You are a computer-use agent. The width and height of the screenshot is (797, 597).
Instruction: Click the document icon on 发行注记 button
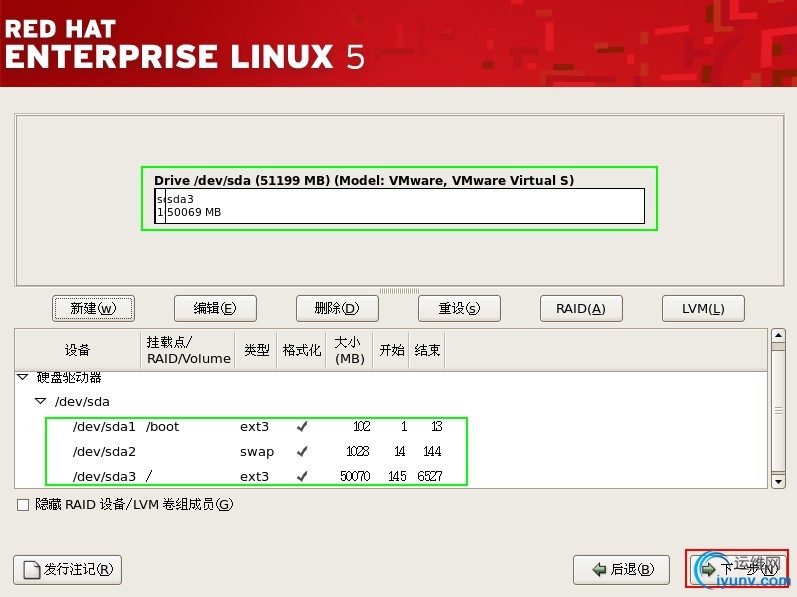(32, 570)
